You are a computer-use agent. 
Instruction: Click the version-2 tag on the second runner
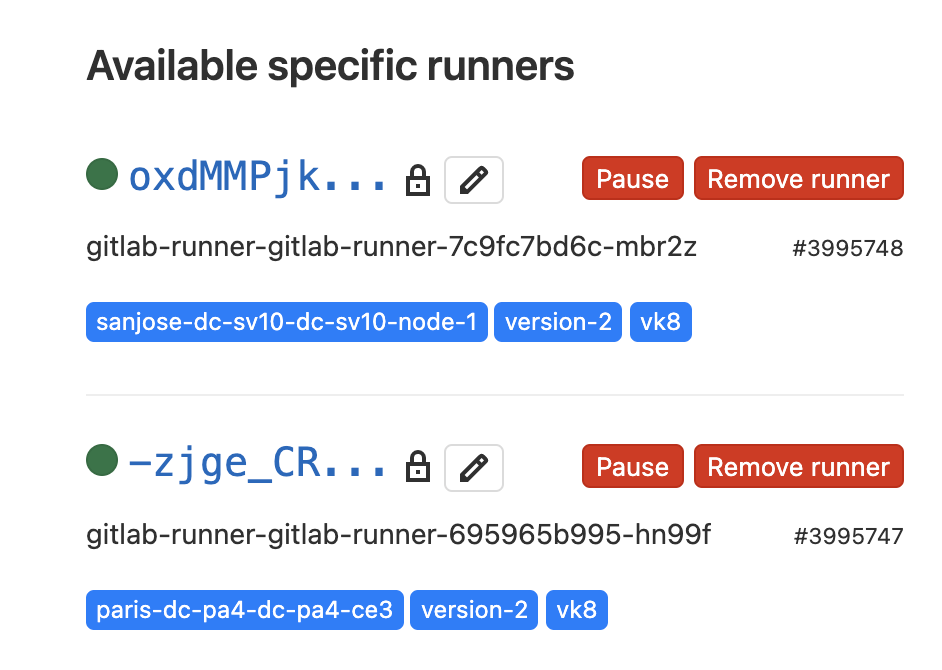click(473, 609)
